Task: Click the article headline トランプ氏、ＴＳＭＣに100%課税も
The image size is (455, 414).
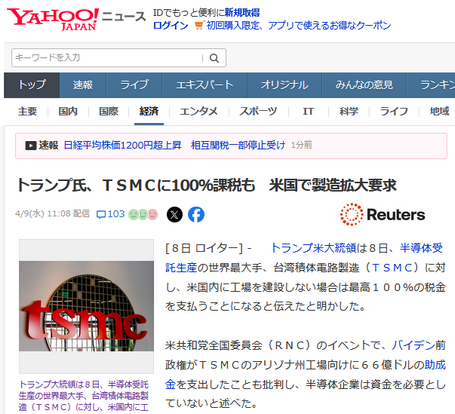Action: point(207,185)
